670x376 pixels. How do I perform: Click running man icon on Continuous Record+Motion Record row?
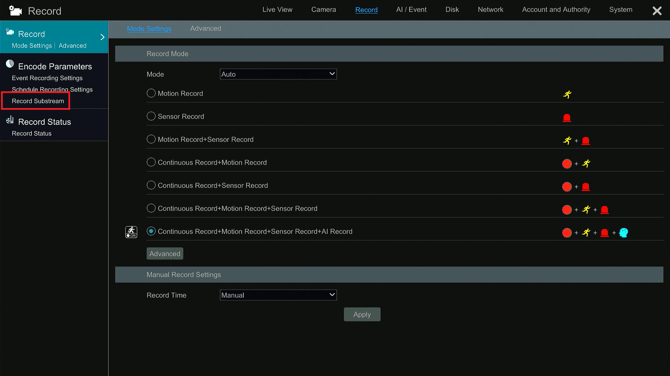[586, 164]
